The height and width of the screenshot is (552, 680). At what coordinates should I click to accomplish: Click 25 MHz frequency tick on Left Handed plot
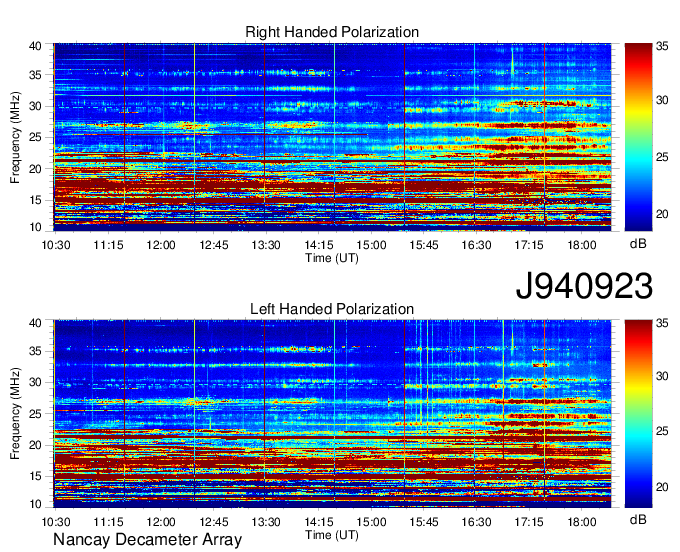click(35, 414)
